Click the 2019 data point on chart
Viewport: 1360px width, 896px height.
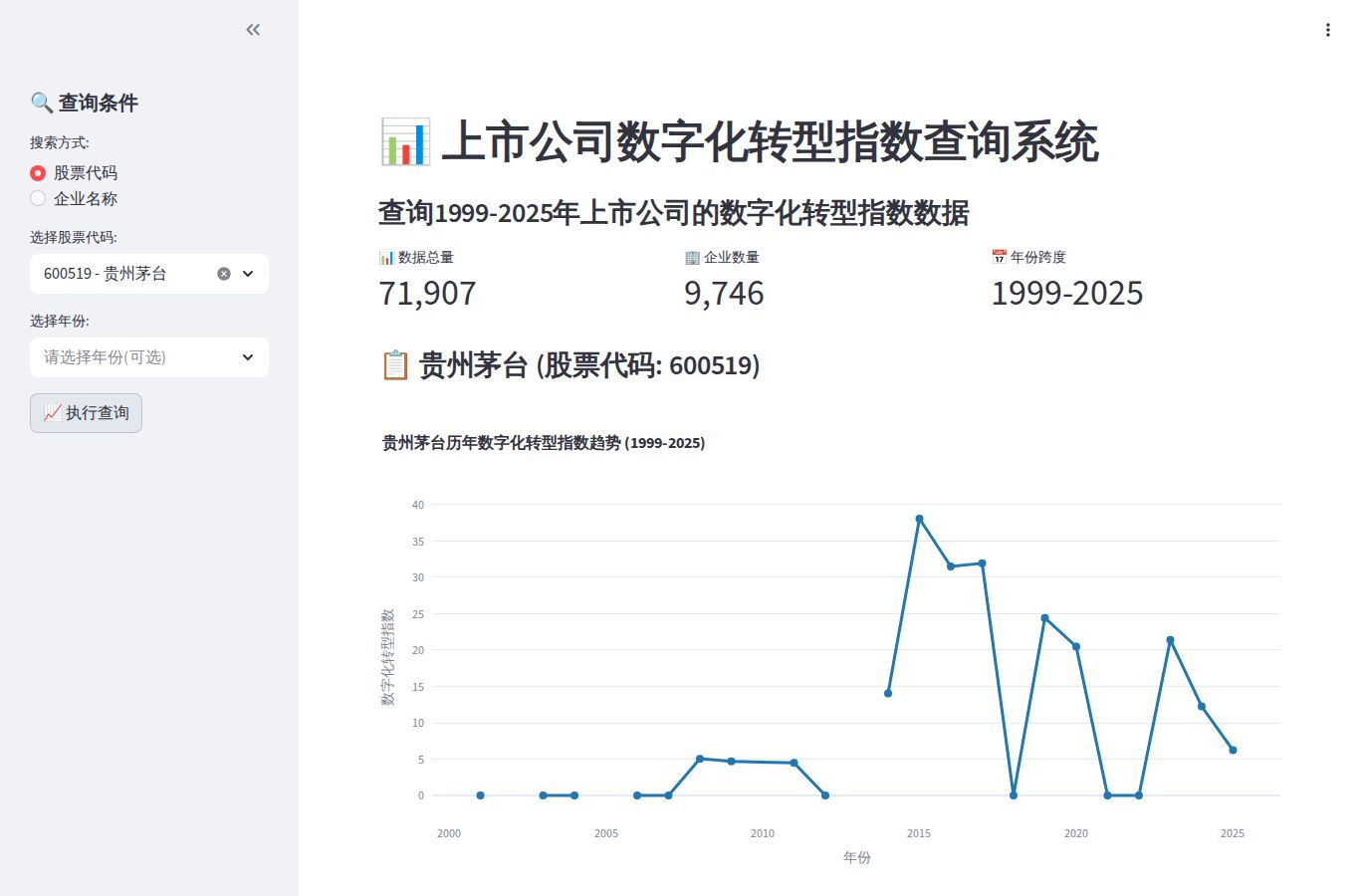pos(1044,618)
